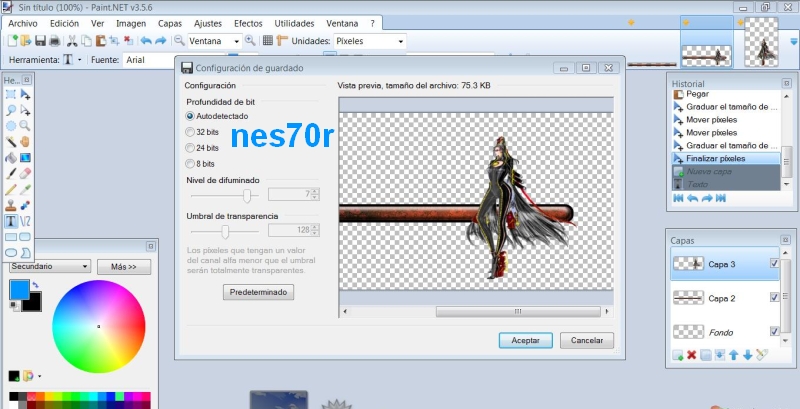Click the Crop to selection toolbar icon

point(114,41)
